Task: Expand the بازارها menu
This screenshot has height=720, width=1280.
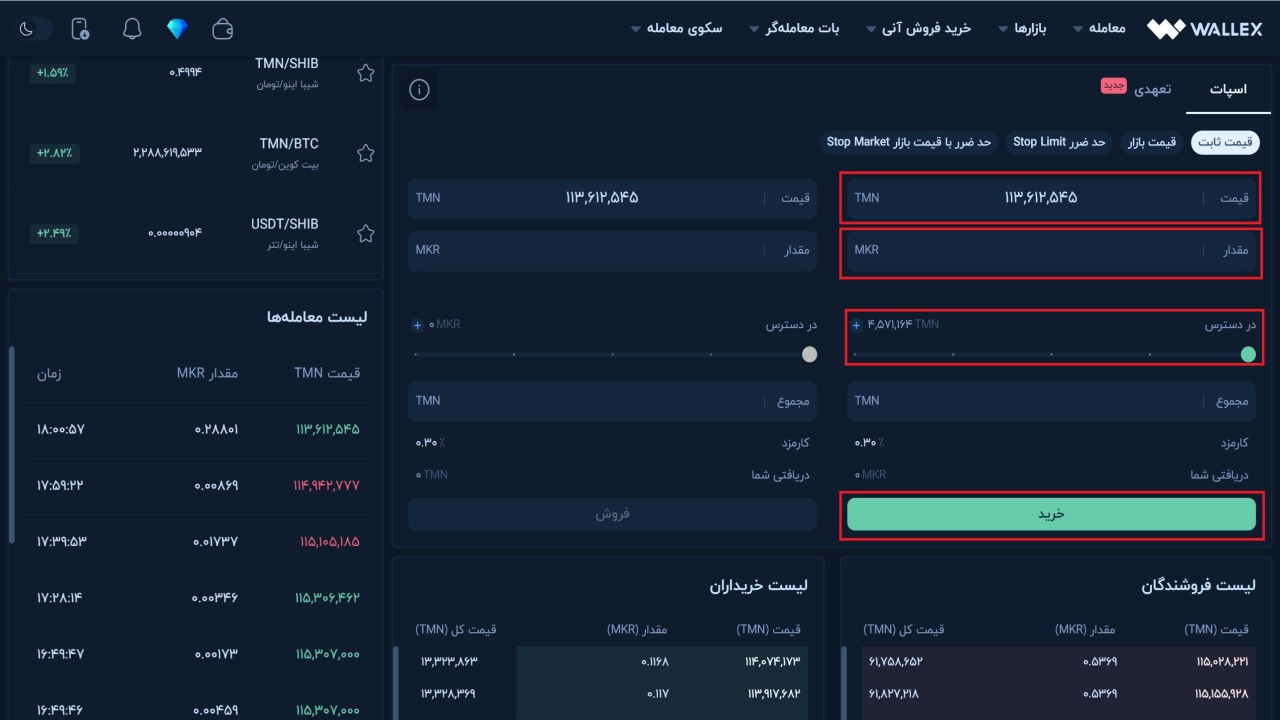Action: pos(1022,28)
